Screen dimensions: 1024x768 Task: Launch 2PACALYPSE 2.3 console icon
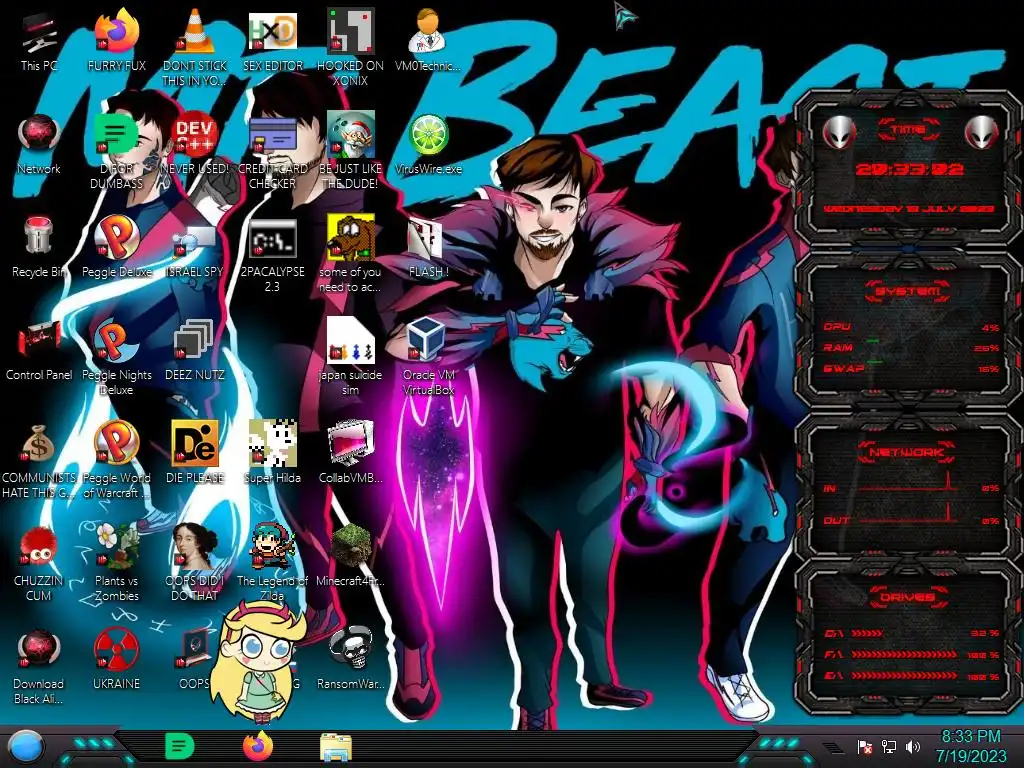coord(273,239)
